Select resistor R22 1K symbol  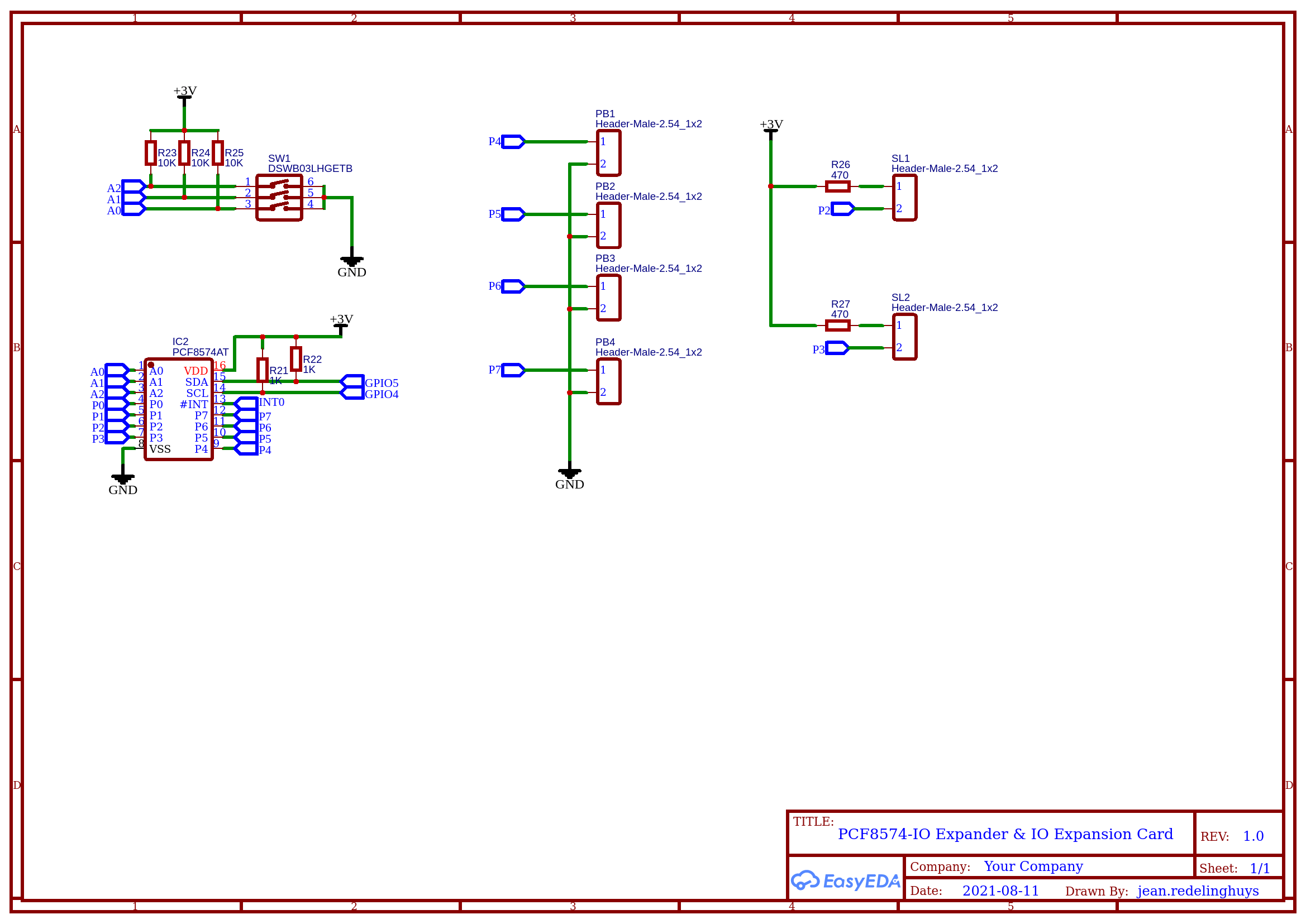point(295,359)
